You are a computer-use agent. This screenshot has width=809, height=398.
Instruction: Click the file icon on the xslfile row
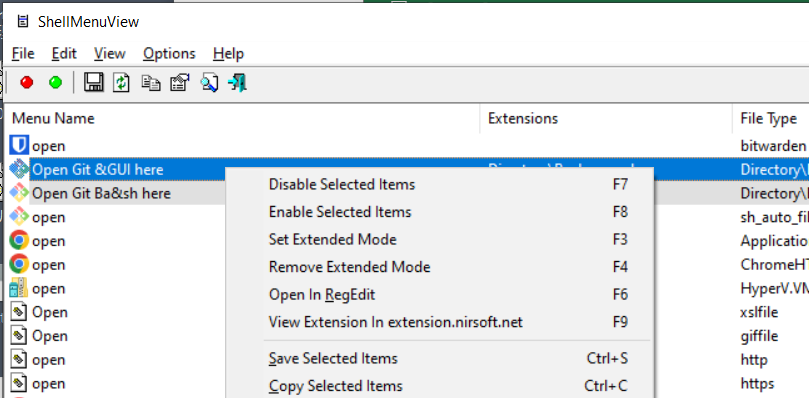point(19,312)
